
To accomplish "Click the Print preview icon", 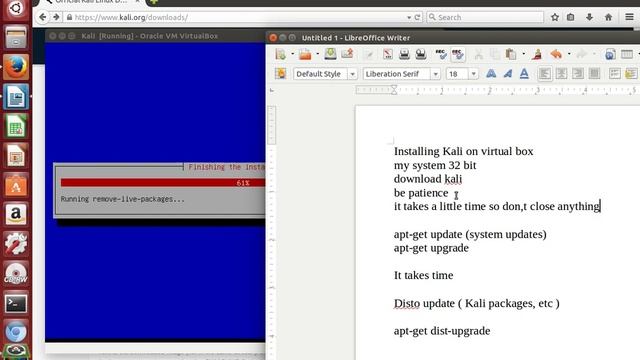I will 421,54.
